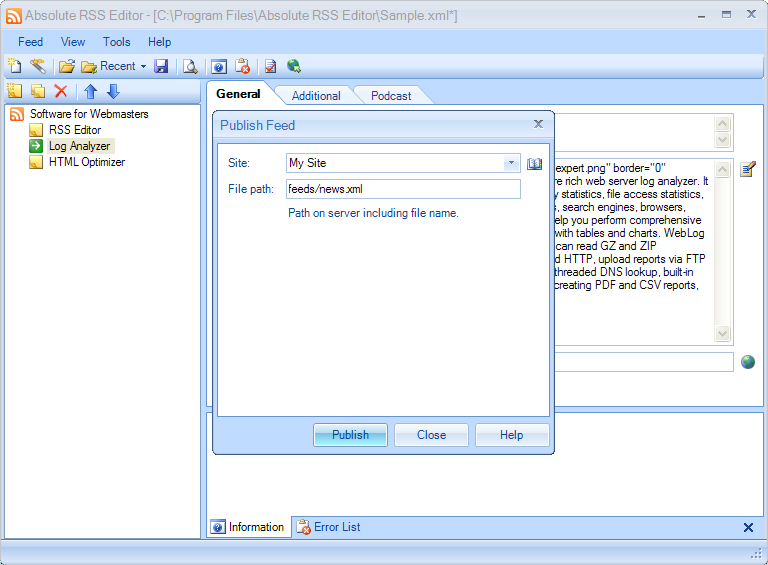Duplicate the selected item icon
The height and width of the screenshot is (565, 768).
[38, 91]
